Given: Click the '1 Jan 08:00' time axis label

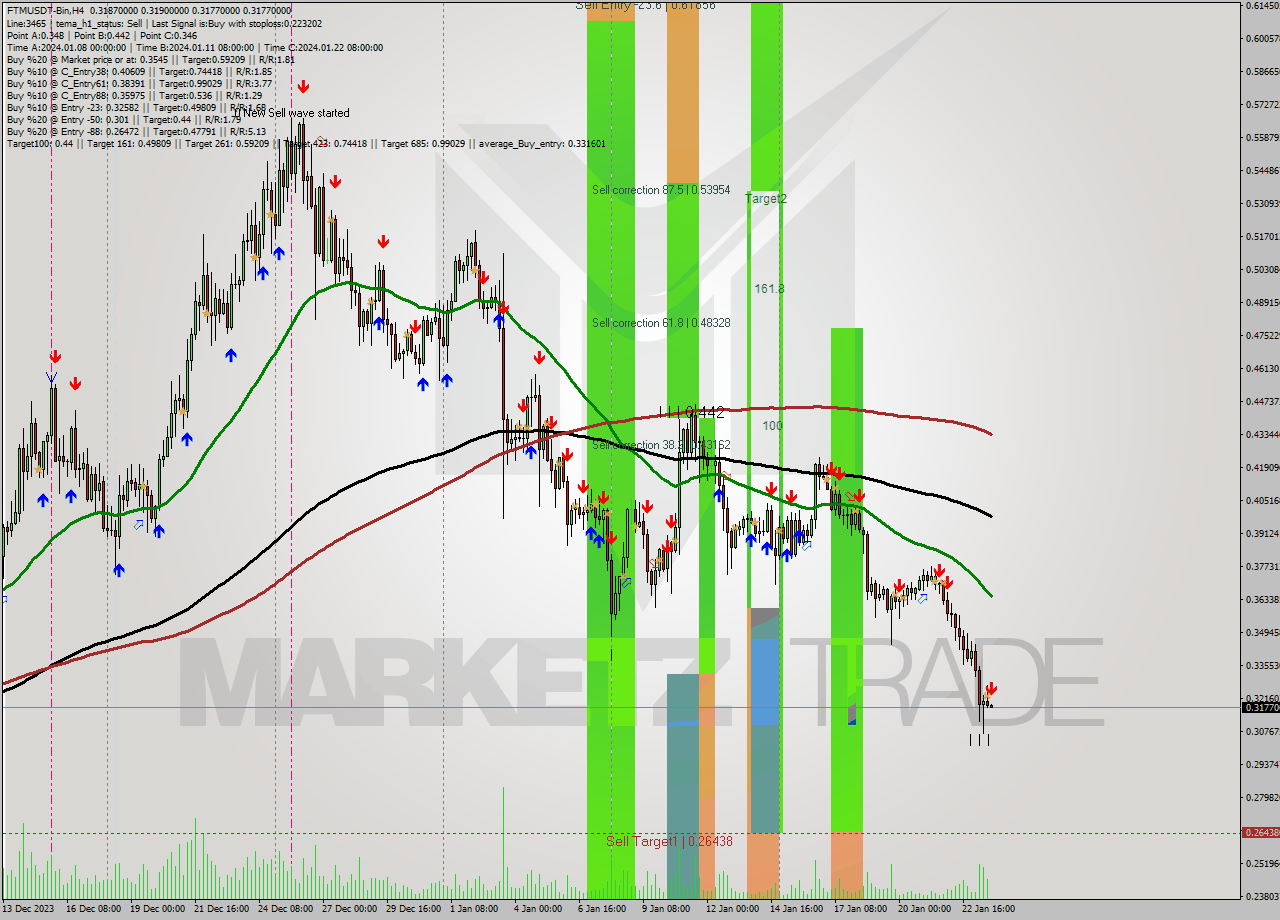Looking at the screenshot, I should coord(474,909).
